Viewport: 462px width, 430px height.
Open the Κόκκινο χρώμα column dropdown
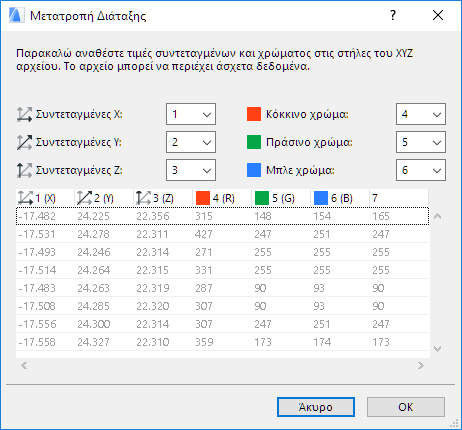click(421, 114)
